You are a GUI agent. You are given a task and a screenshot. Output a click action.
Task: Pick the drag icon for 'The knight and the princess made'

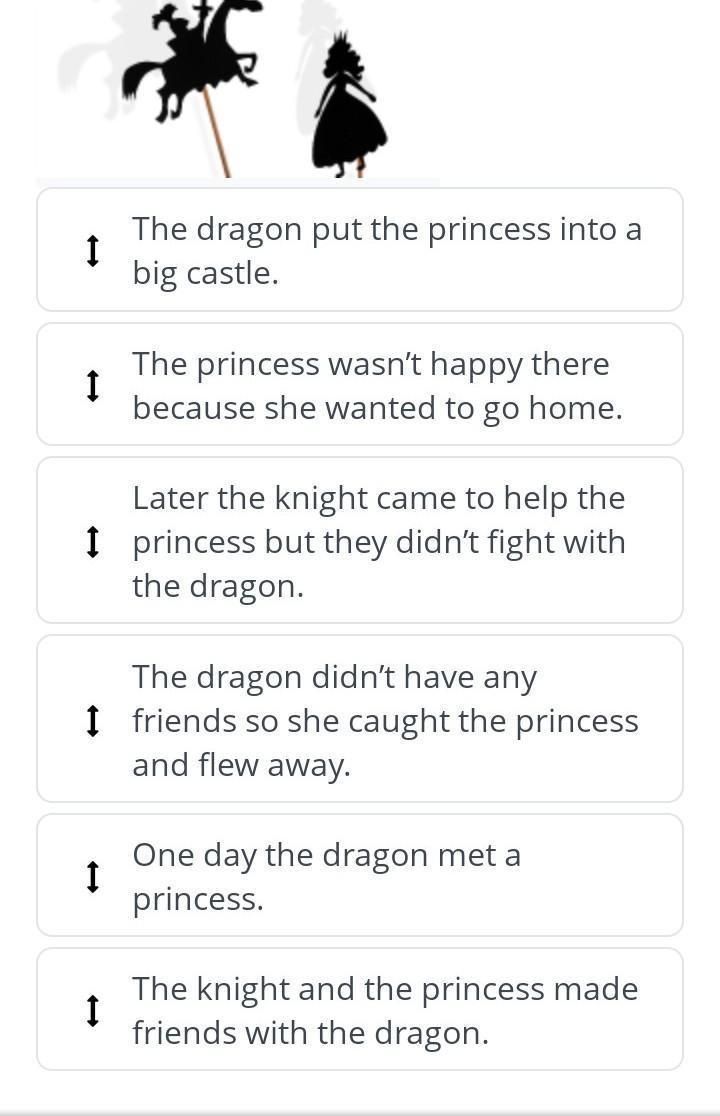click(92, 1010)
